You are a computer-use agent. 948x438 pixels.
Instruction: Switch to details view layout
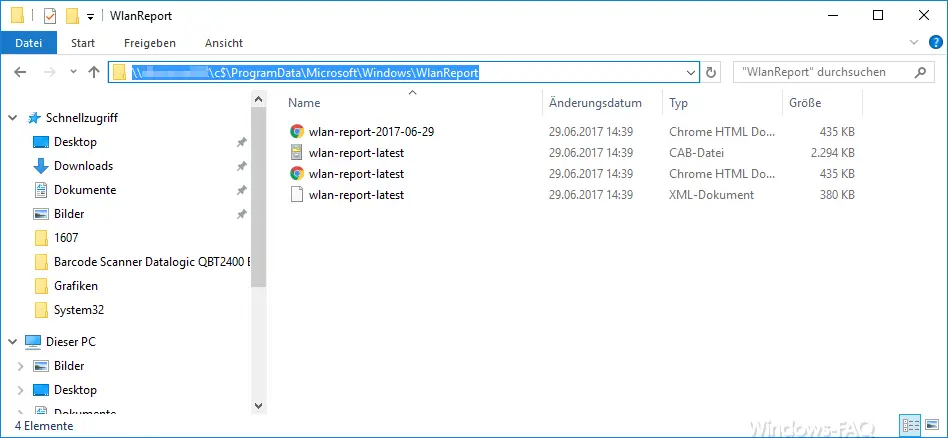910,425
